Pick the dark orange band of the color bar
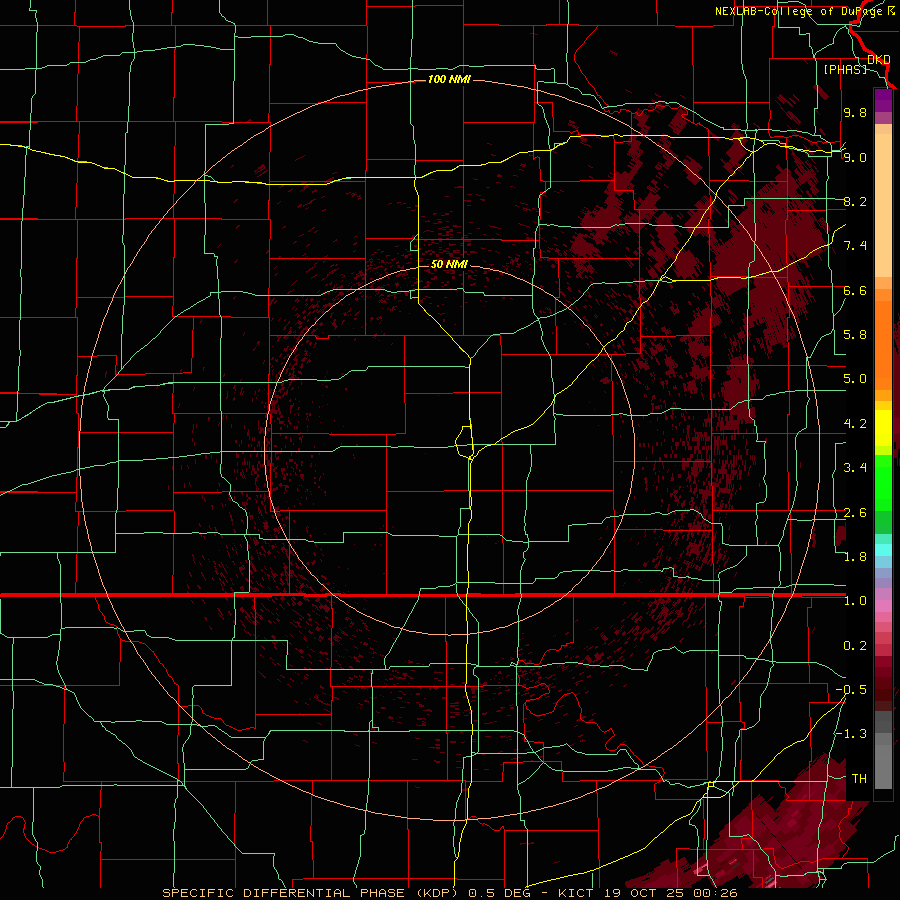This screenshot has width=900, height=900. pyautogui.click(x=883, y=346)
